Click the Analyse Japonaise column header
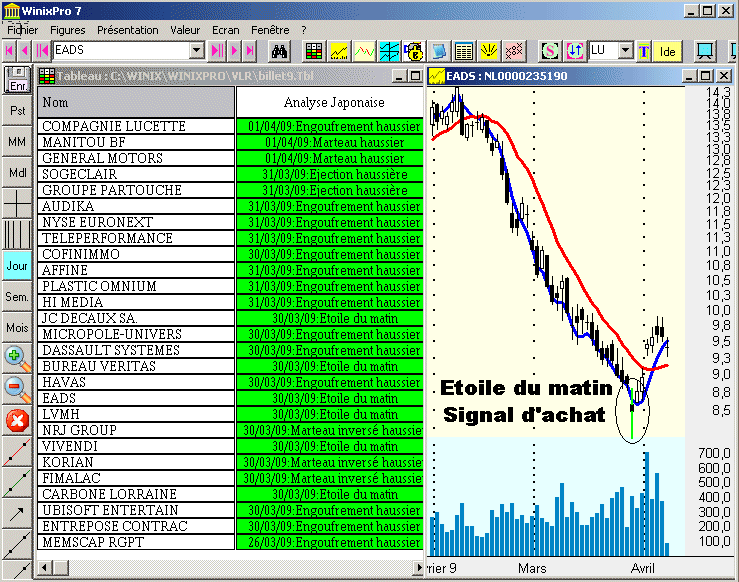 tap(330, 102)
